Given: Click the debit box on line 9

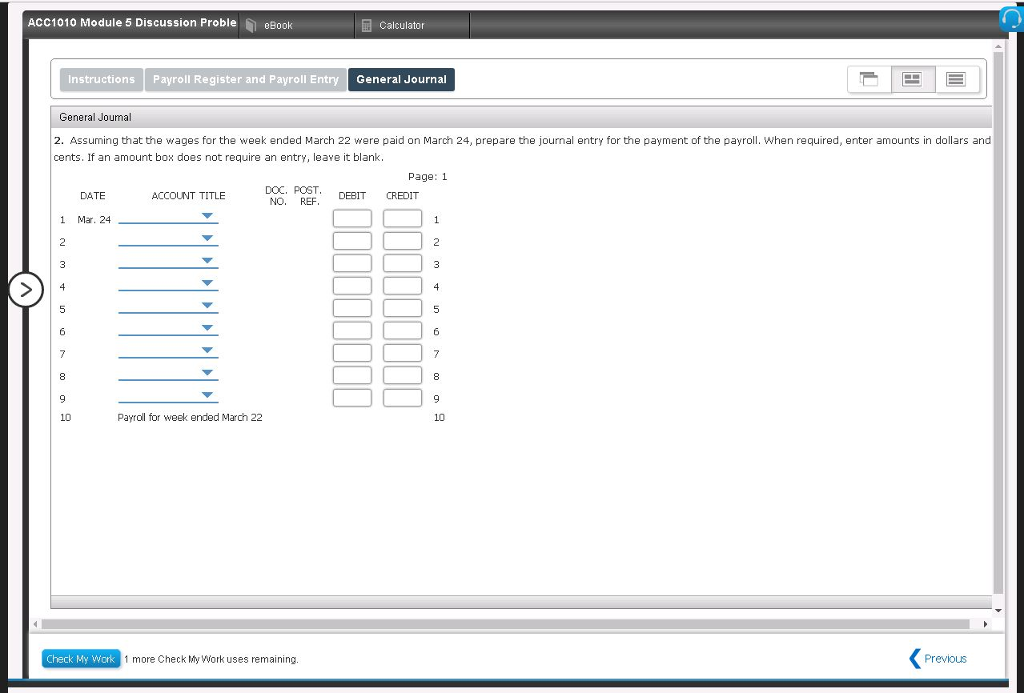Looking at the screenshot, I should pos(352,398).
